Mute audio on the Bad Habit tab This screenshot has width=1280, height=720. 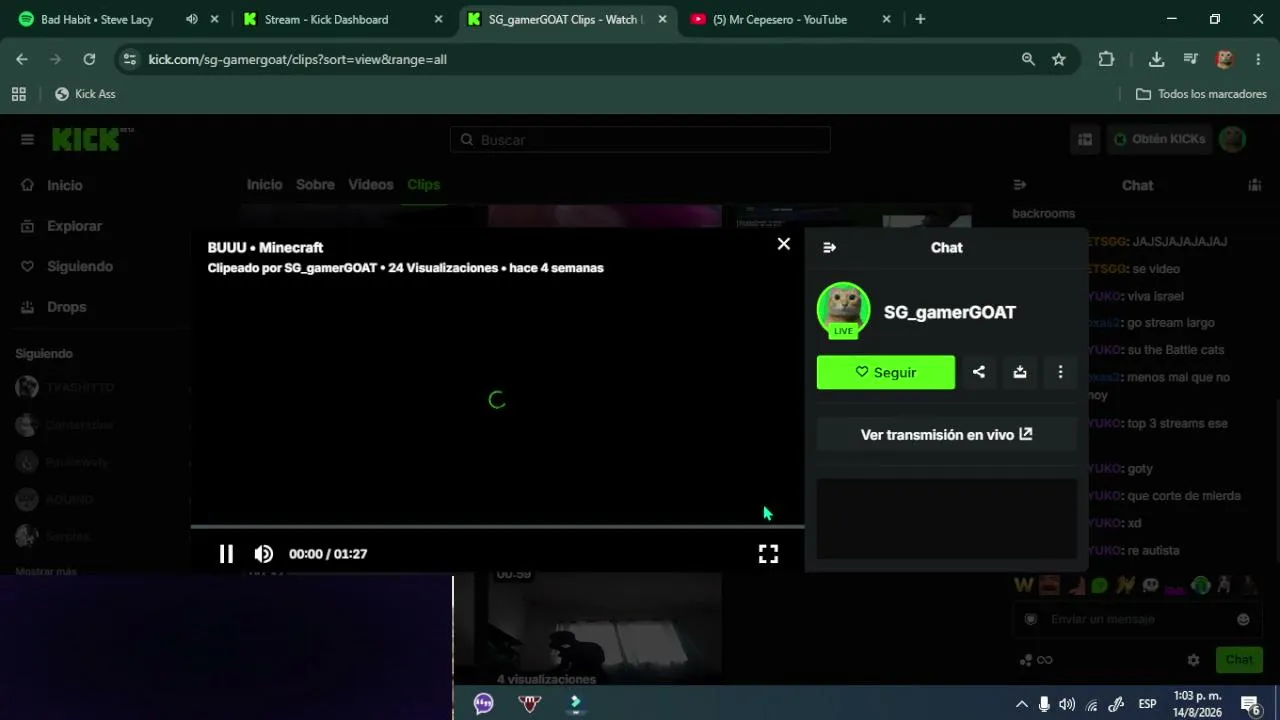(x=191, y=19)
